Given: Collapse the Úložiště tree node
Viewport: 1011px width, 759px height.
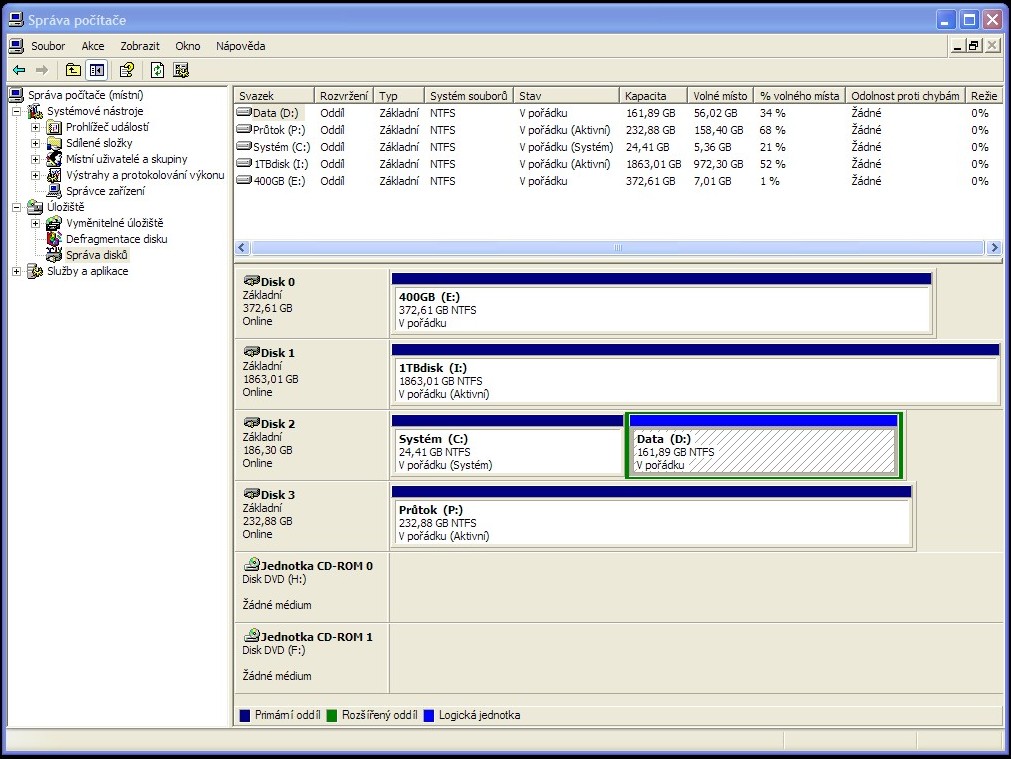Looking at the screenshot, I should (17, 207).
